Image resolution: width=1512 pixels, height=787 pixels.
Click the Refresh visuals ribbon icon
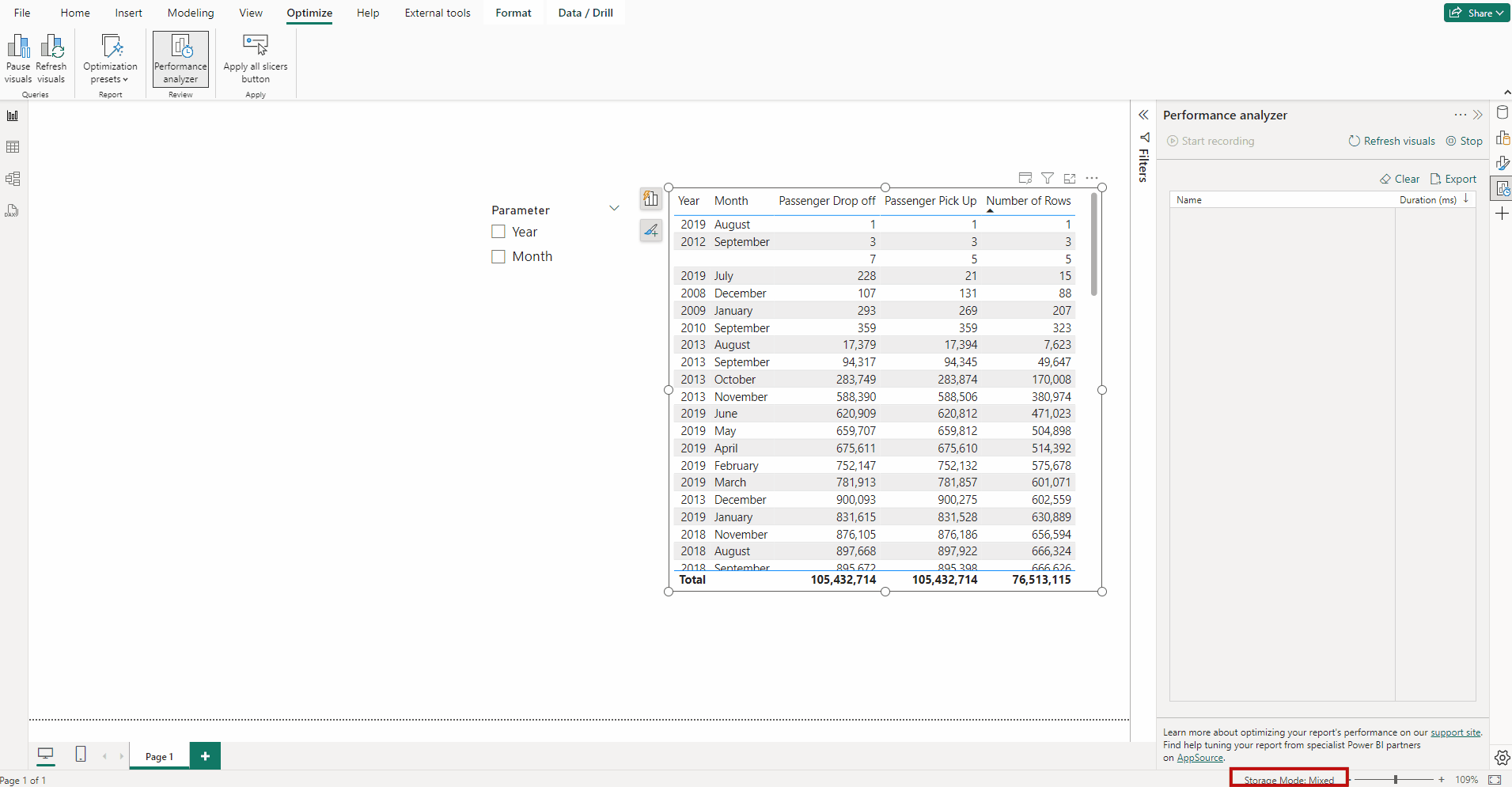tap(51, 47)
